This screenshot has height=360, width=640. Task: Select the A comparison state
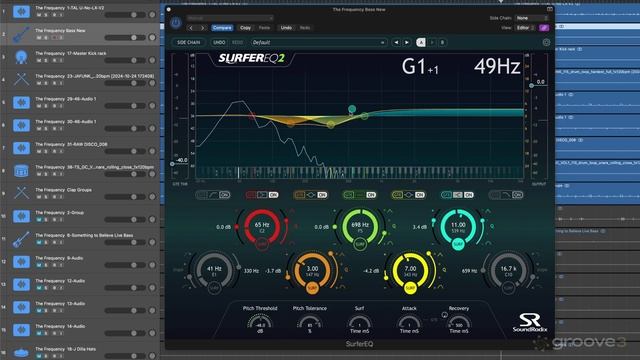pos(421,42)
